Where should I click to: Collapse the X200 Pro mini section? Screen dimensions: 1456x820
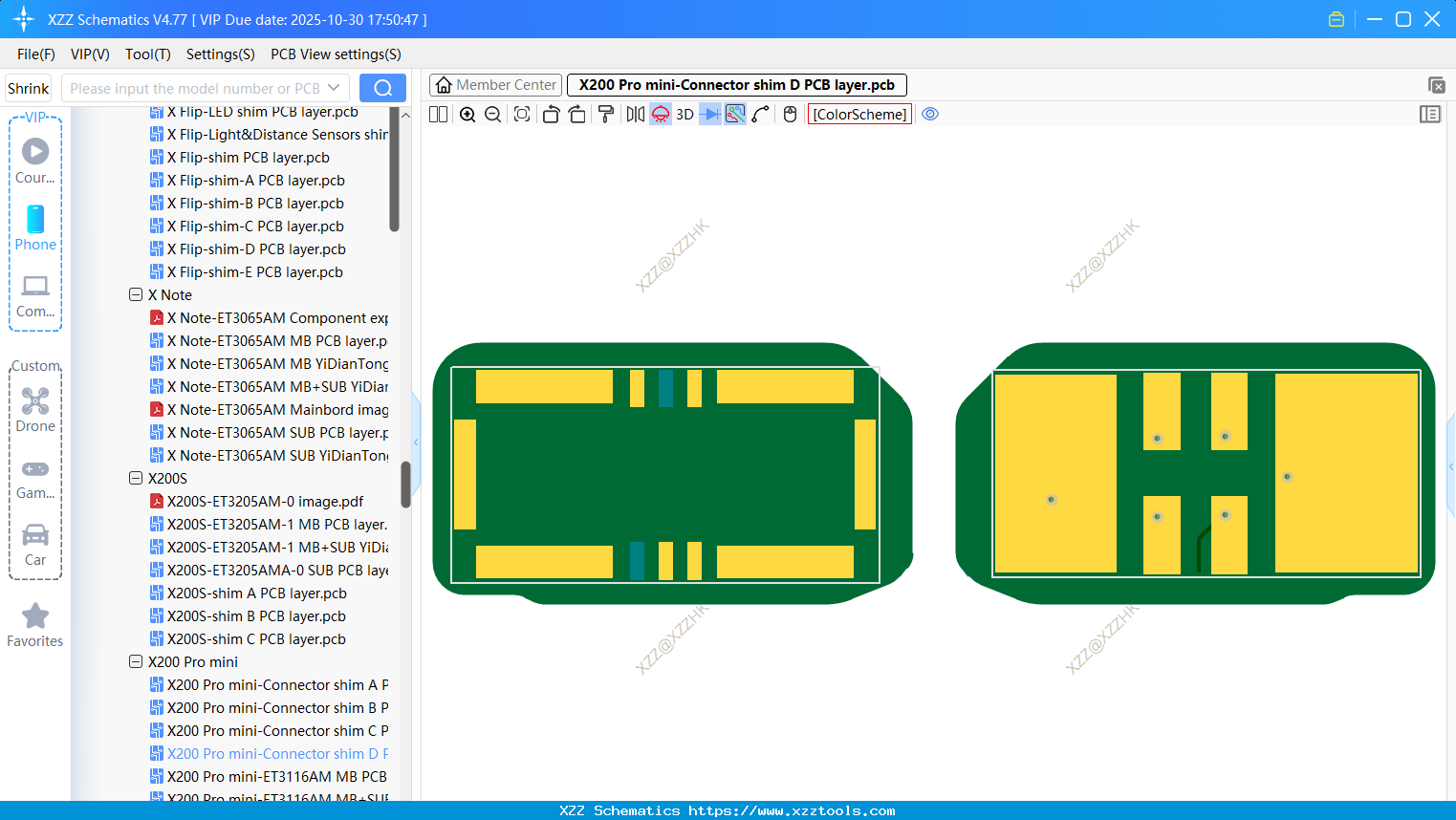(136, 661)
